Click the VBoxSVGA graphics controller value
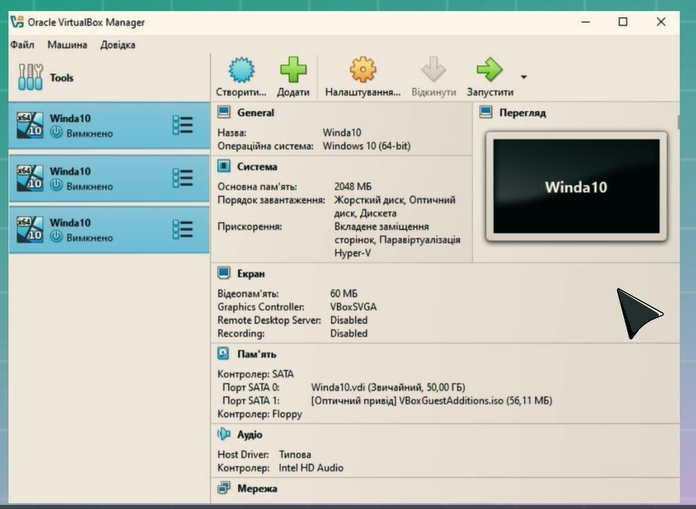Viewport: 696px width, 509px height. (353, 307)
